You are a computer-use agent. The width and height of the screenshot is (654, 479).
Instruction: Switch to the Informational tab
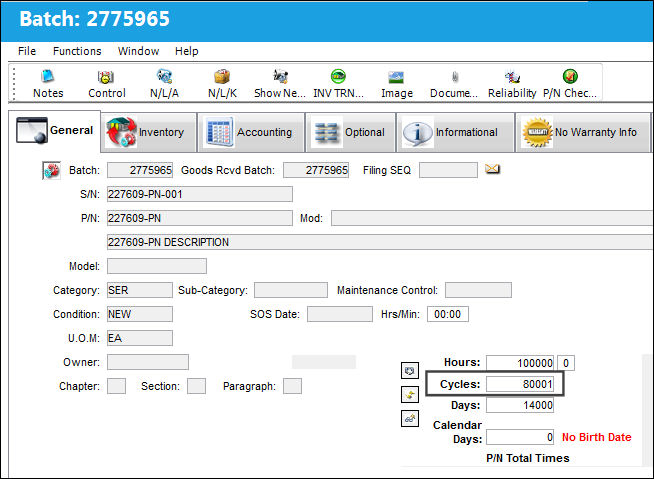(x=455, y=132)
